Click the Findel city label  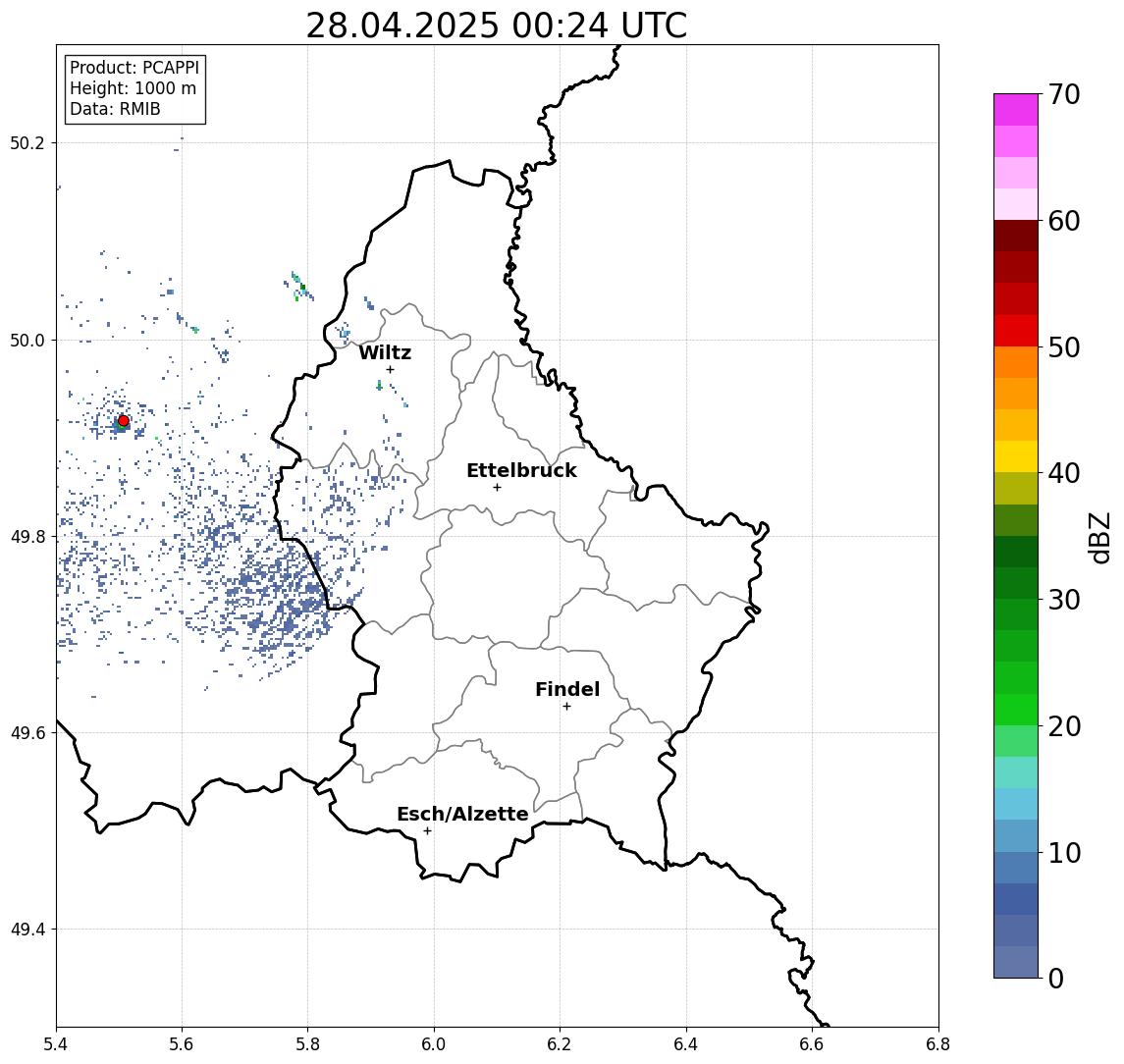coord(567,689)
